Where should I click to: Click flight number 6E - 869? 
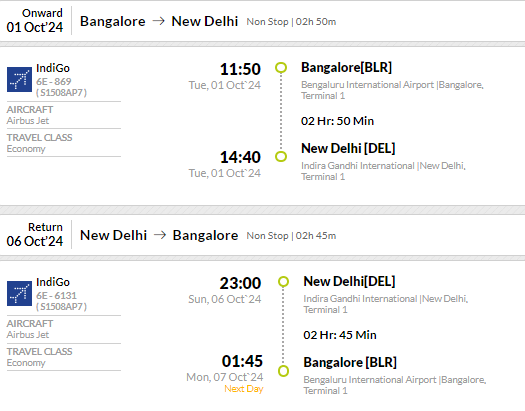click(x=54, y=81)
